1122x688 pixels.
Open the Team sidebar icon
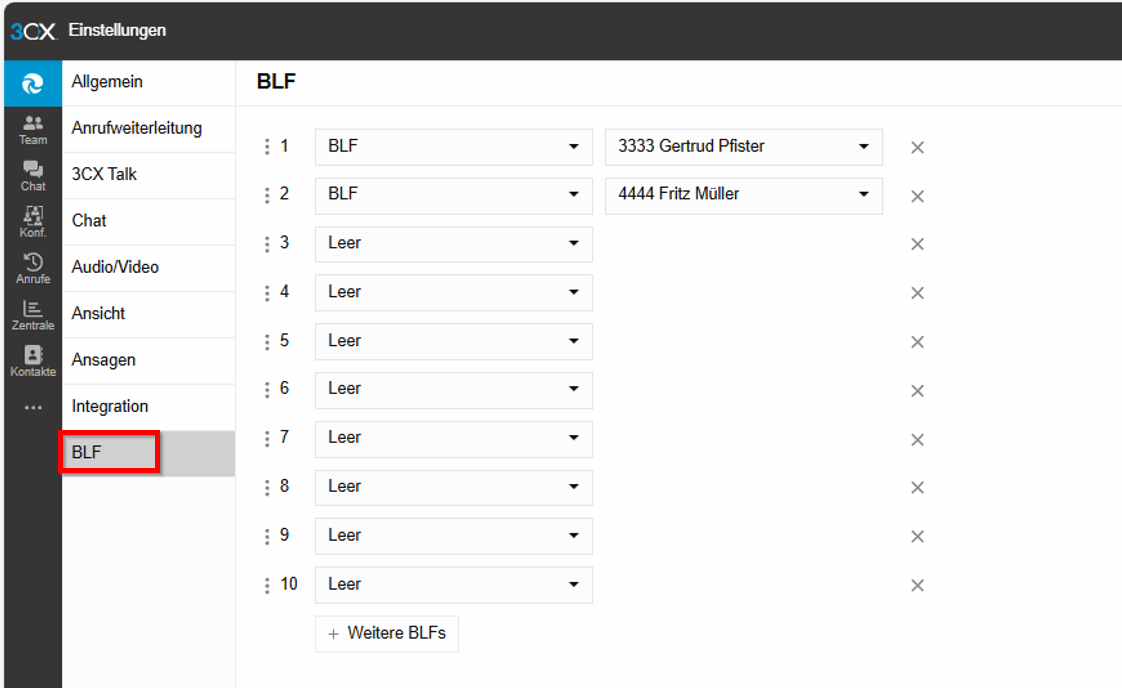[33, 129]
